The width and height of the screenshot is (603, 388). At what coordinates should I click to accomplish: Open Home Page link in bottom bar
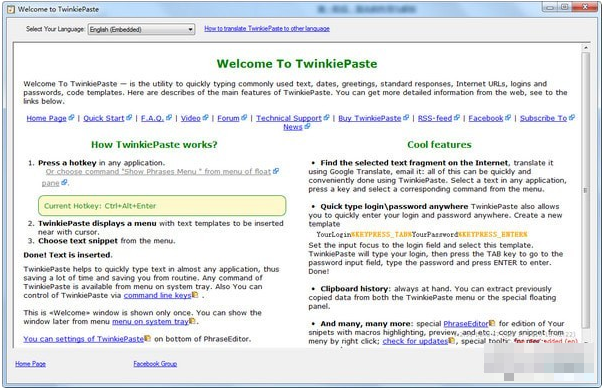tap(30, 364)
